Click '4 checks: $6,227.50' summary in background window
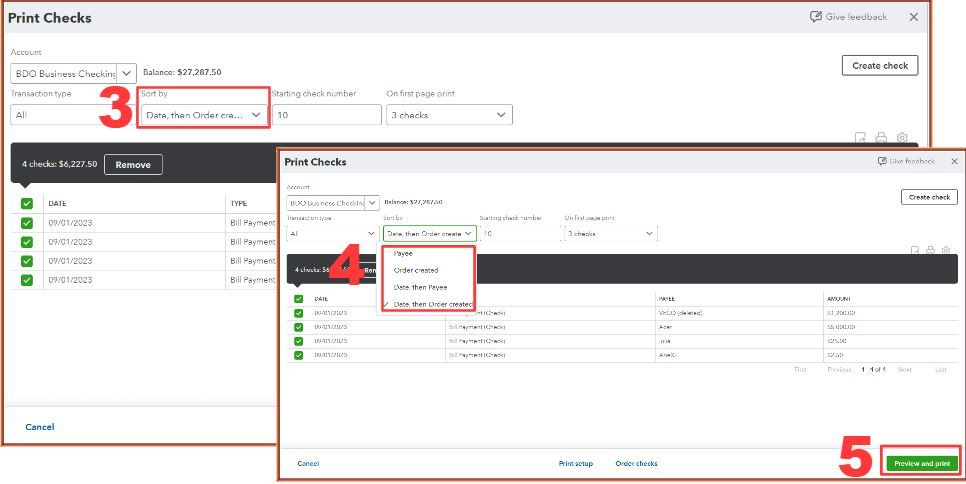This screenshot has width=966, height=484. click(x=60, y=164)
